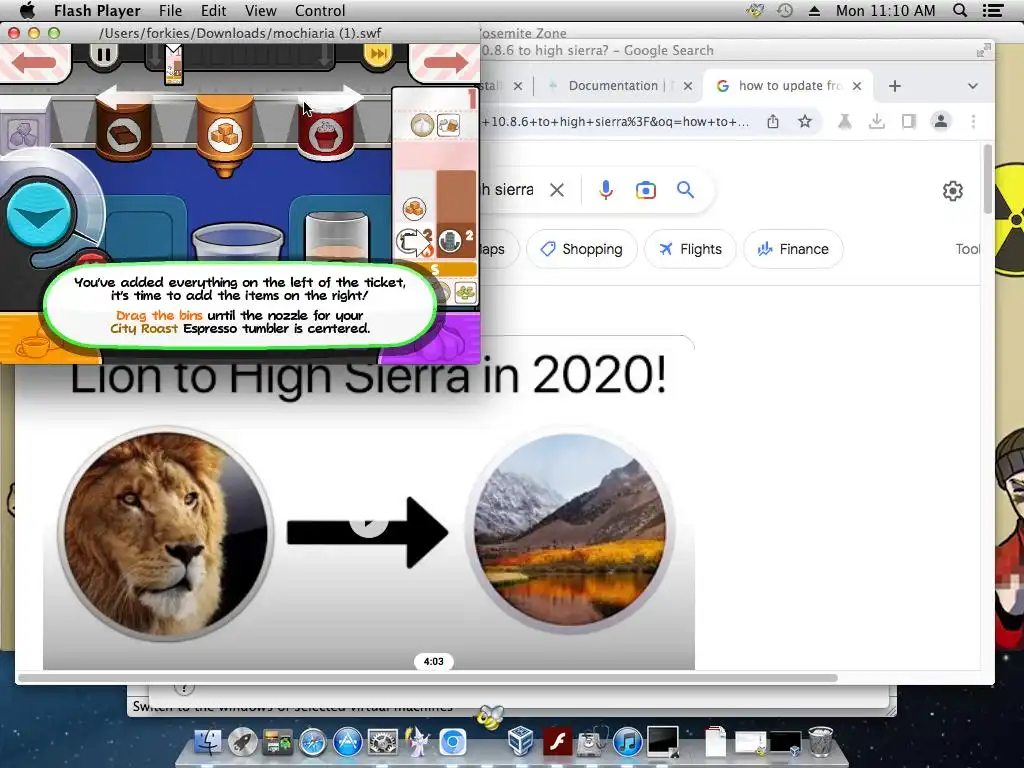Image resolution: width=1024 pixels, height=768 pixels.
Task: Open the Apple menu
Action: coord(26,10)
